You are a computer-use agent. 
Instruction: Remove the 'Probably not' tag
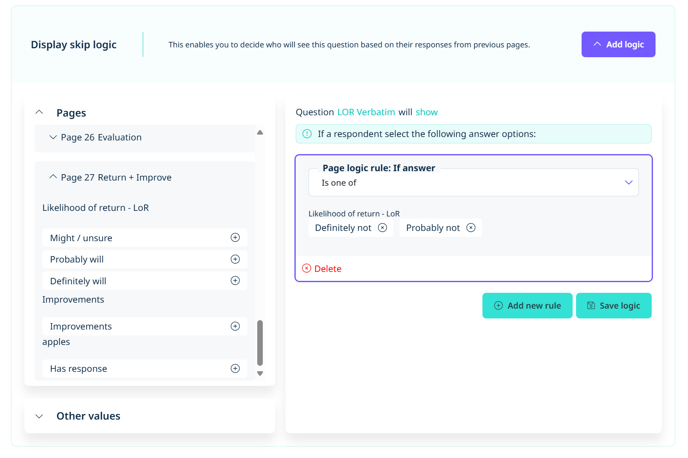471,228
